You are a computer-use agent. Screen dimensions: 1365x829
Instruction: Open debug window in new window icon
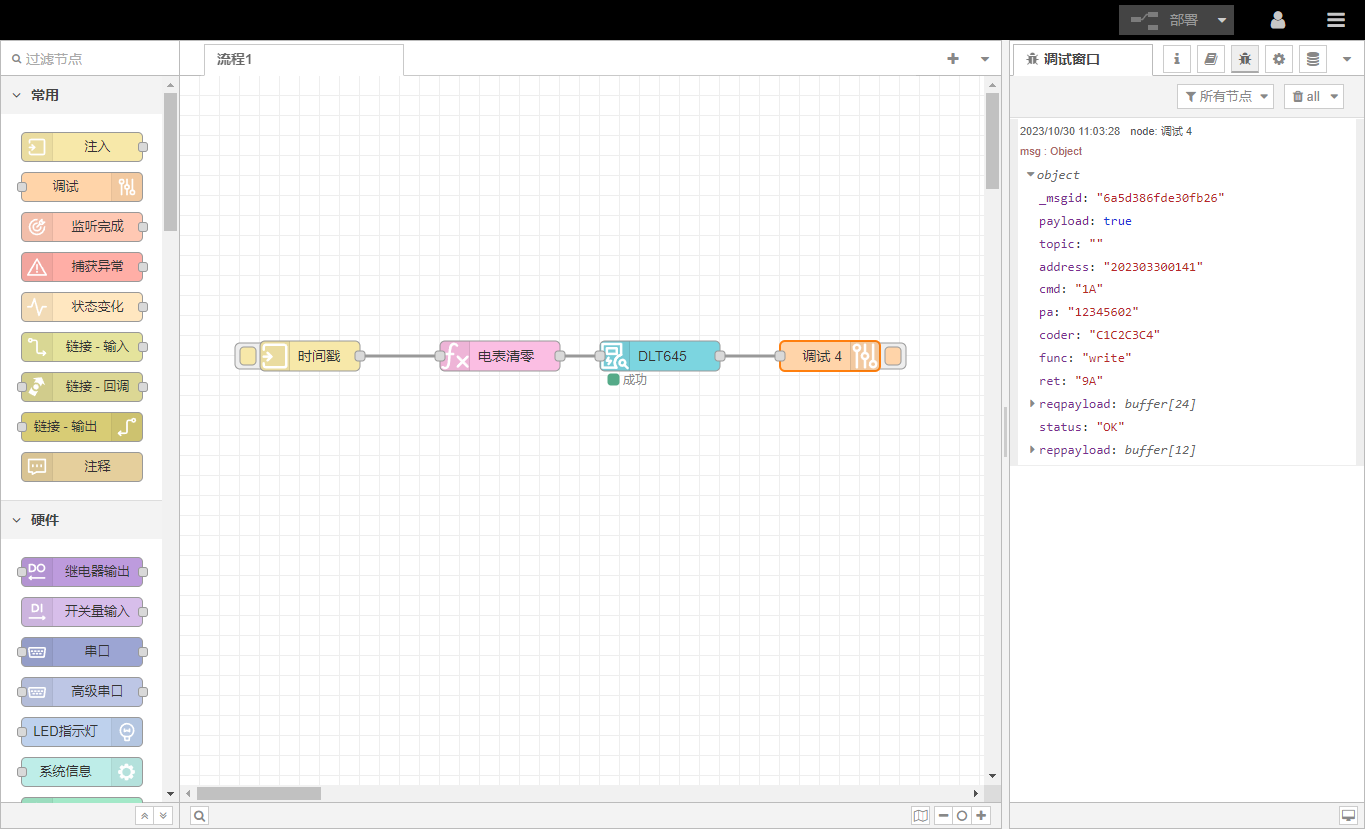1347,816
